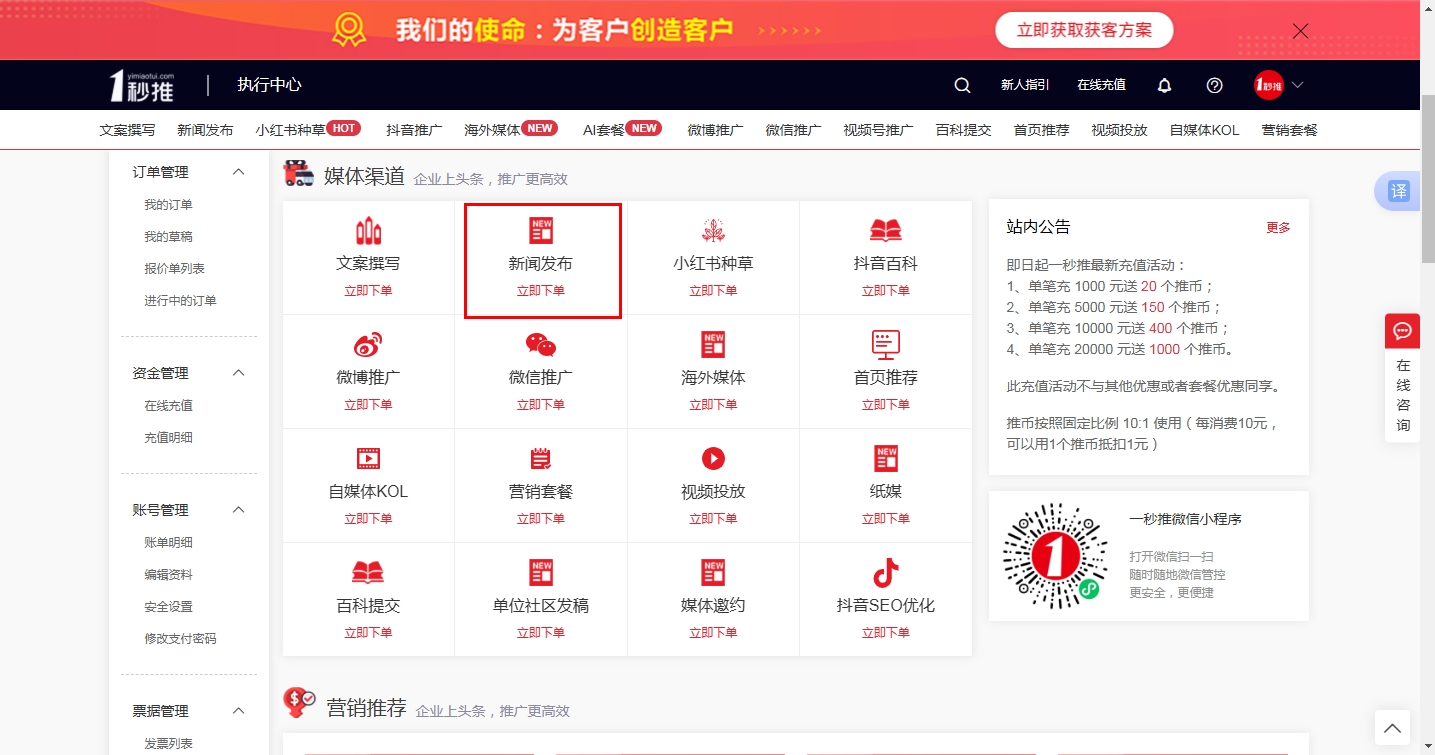Open 我的草稿 in sidebar
Viewport: 1435px width, 755px height.
point(168,237)
